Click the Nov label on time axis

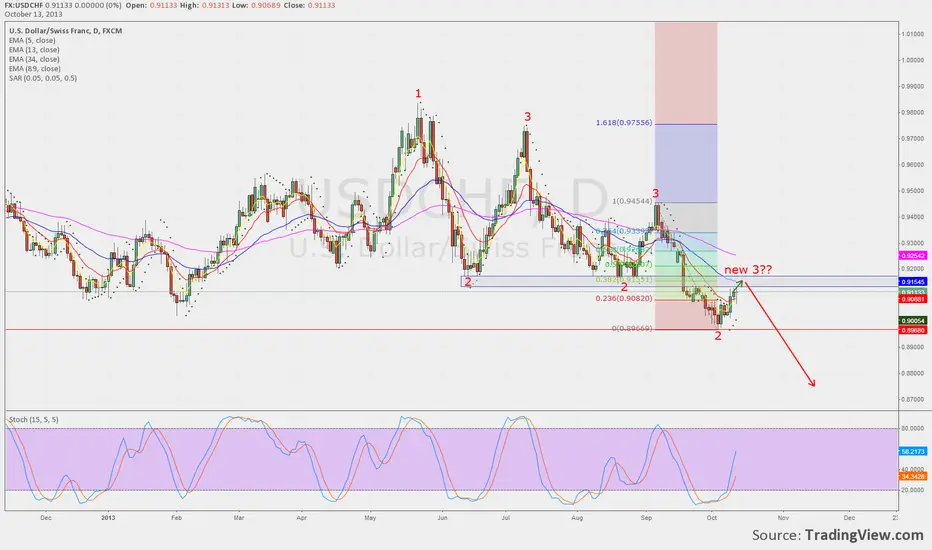click(783, 518)
